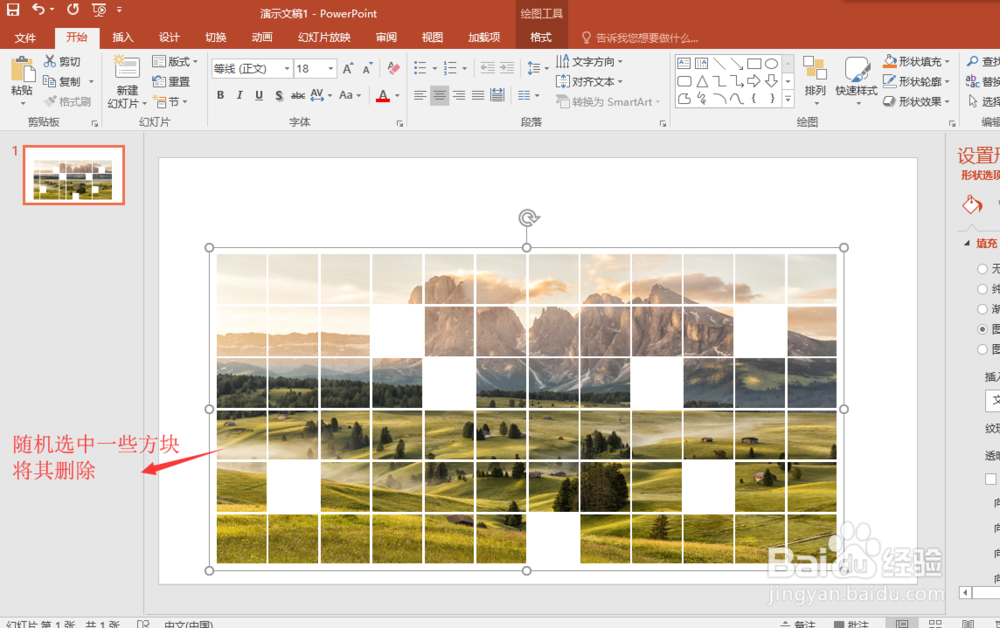Apply text shadow S icon
Screen dimensions: 1000x628
click(x=279, y=95)
